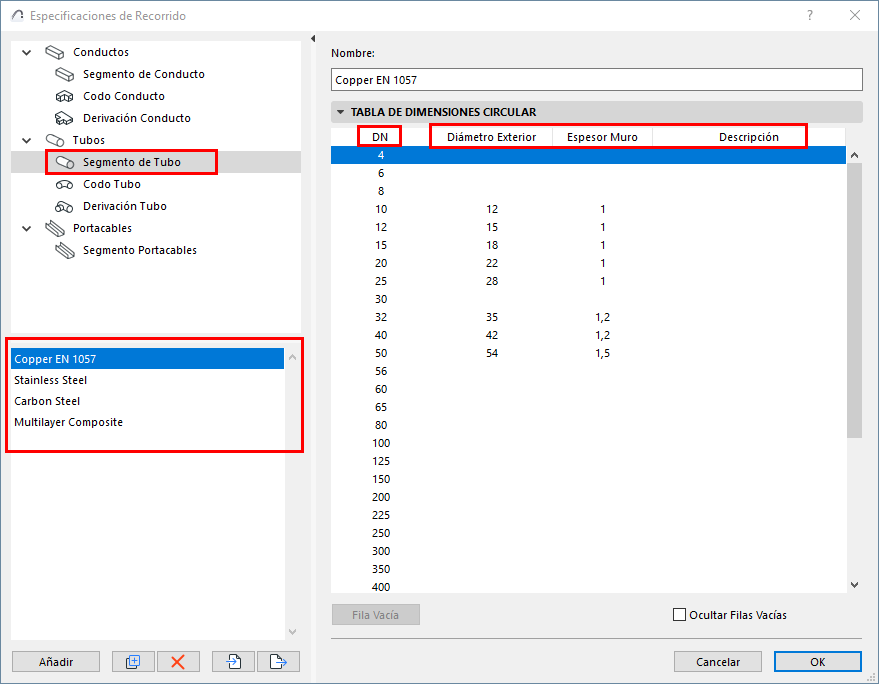Click the Cancelar button
879x684 pixels.
click(718, 662)
